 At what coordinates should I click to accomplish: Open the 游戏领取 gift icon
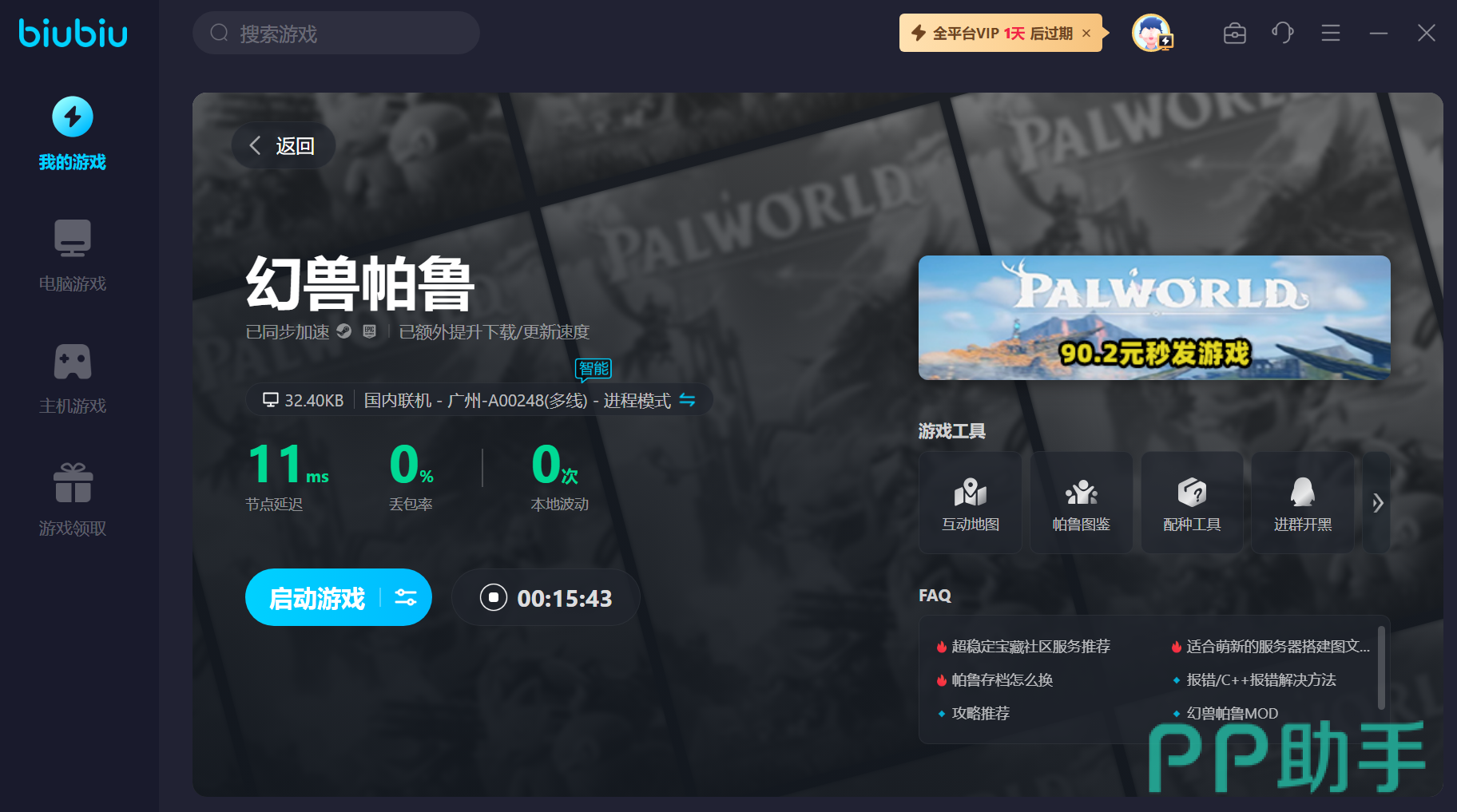(x=73, y=483)
